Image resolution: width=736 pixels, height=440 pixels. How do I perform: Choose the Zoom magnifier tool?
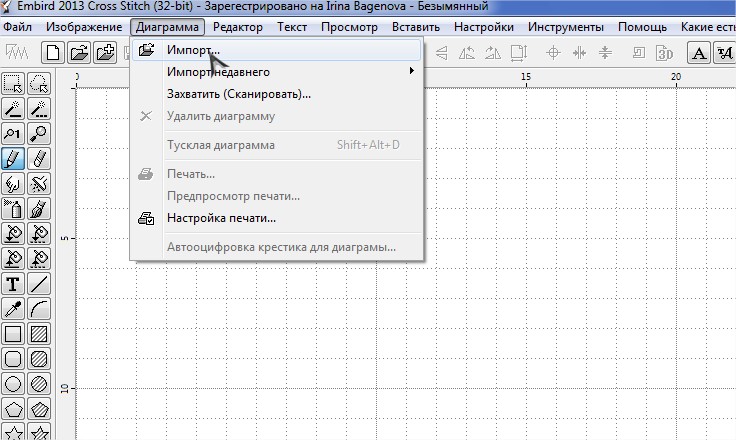[x=40, y=133]
